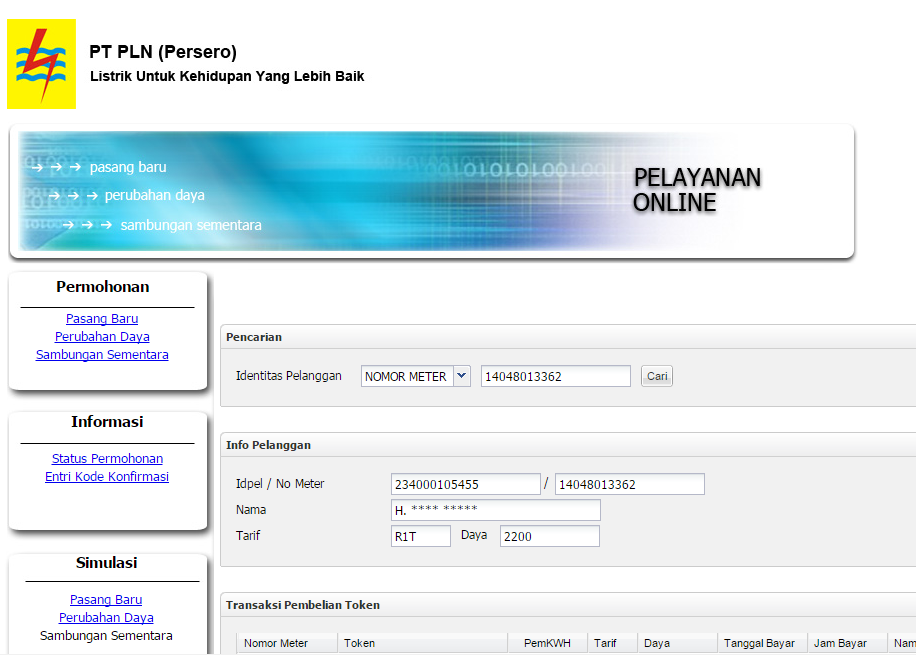
Task: Open Pasang Baru link under Permohonan
Action: [x=102, y=318]
